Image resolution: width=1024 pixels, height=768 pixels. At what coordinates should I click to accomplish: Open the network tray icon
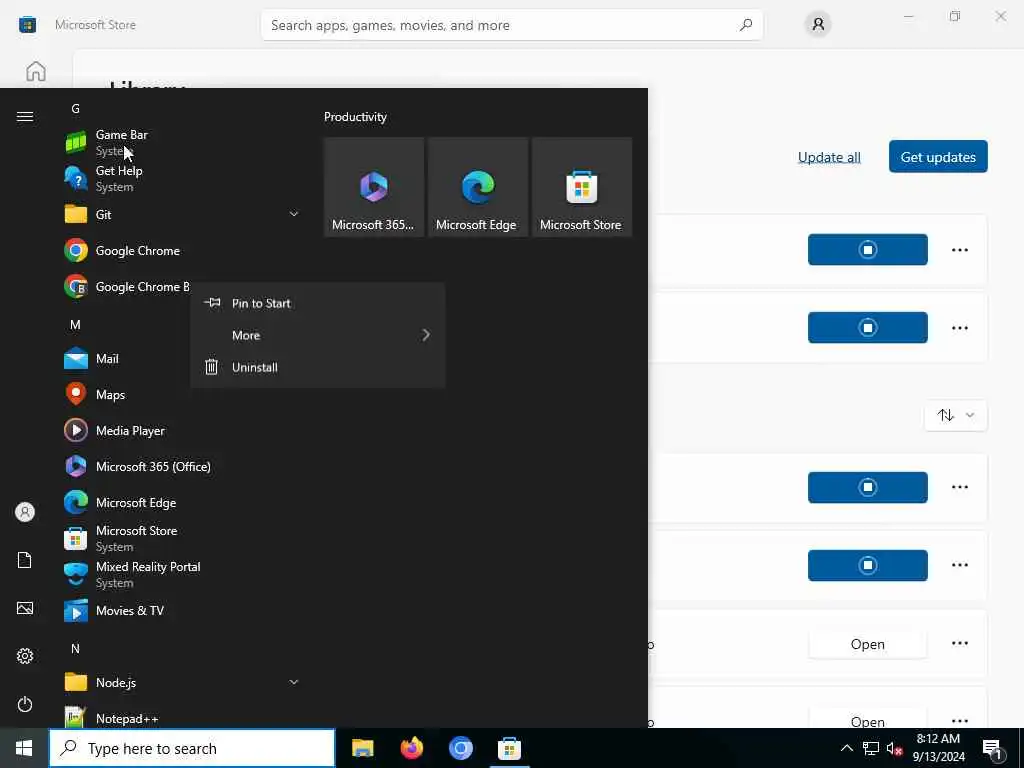(871, 748)
